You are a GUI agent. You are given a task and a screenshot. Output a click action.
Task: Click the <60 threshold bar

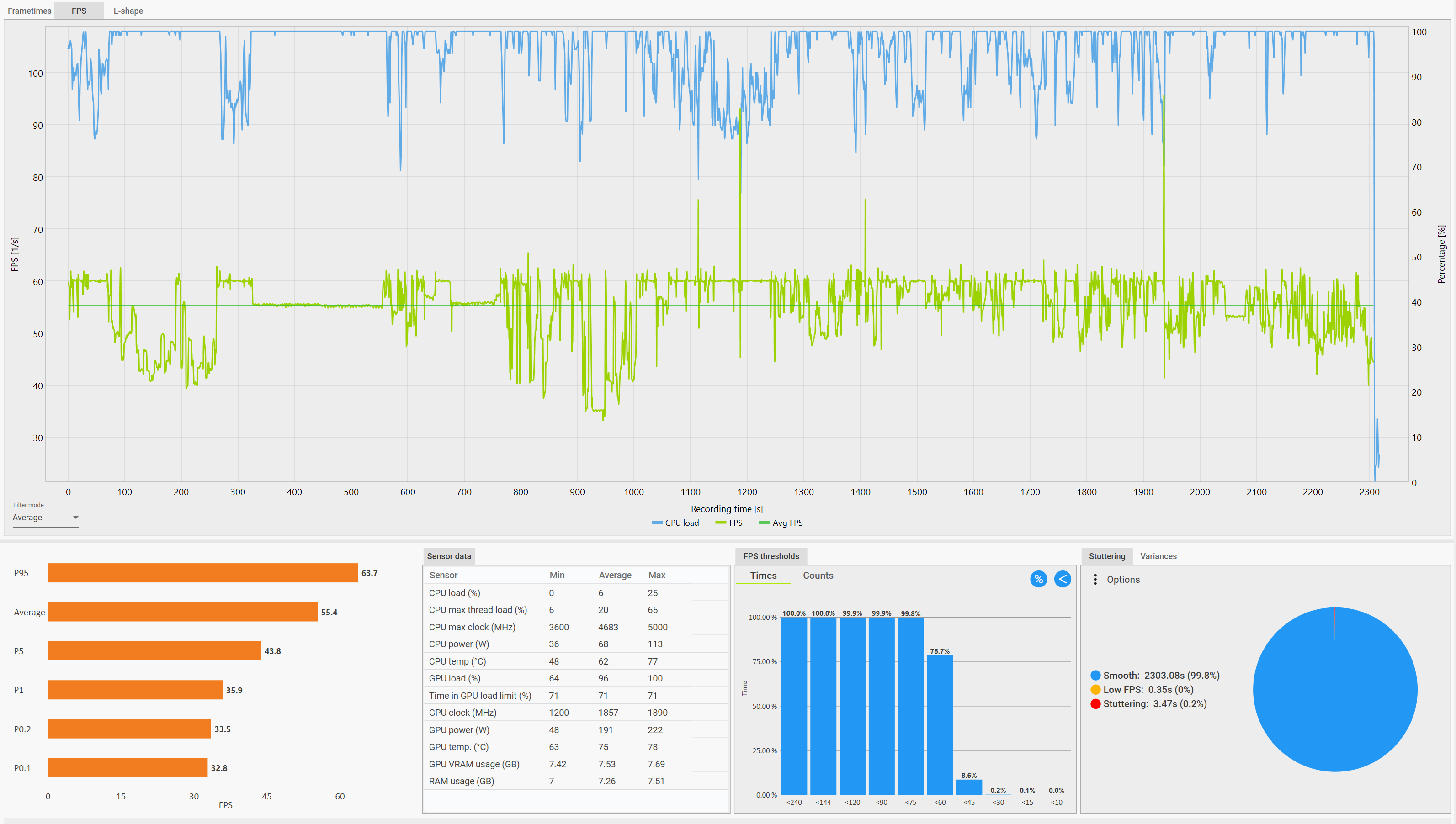(x=940, y=725)
